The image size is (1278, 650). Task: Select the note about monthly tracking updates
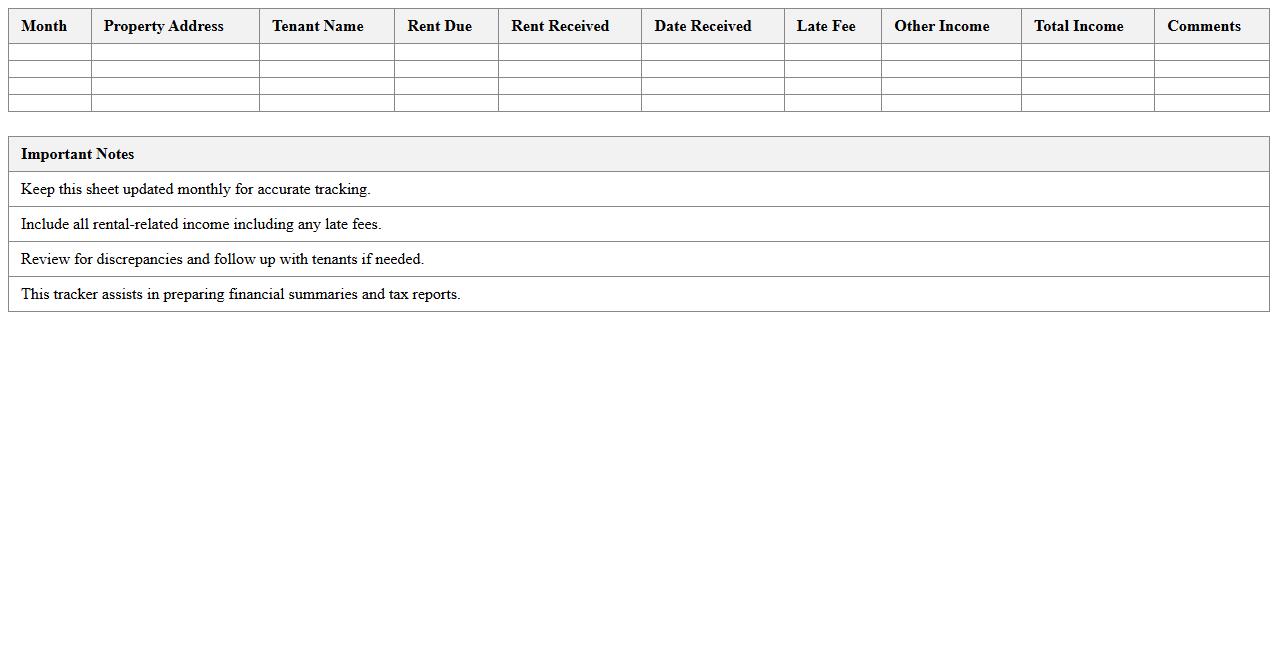point(196,189)
